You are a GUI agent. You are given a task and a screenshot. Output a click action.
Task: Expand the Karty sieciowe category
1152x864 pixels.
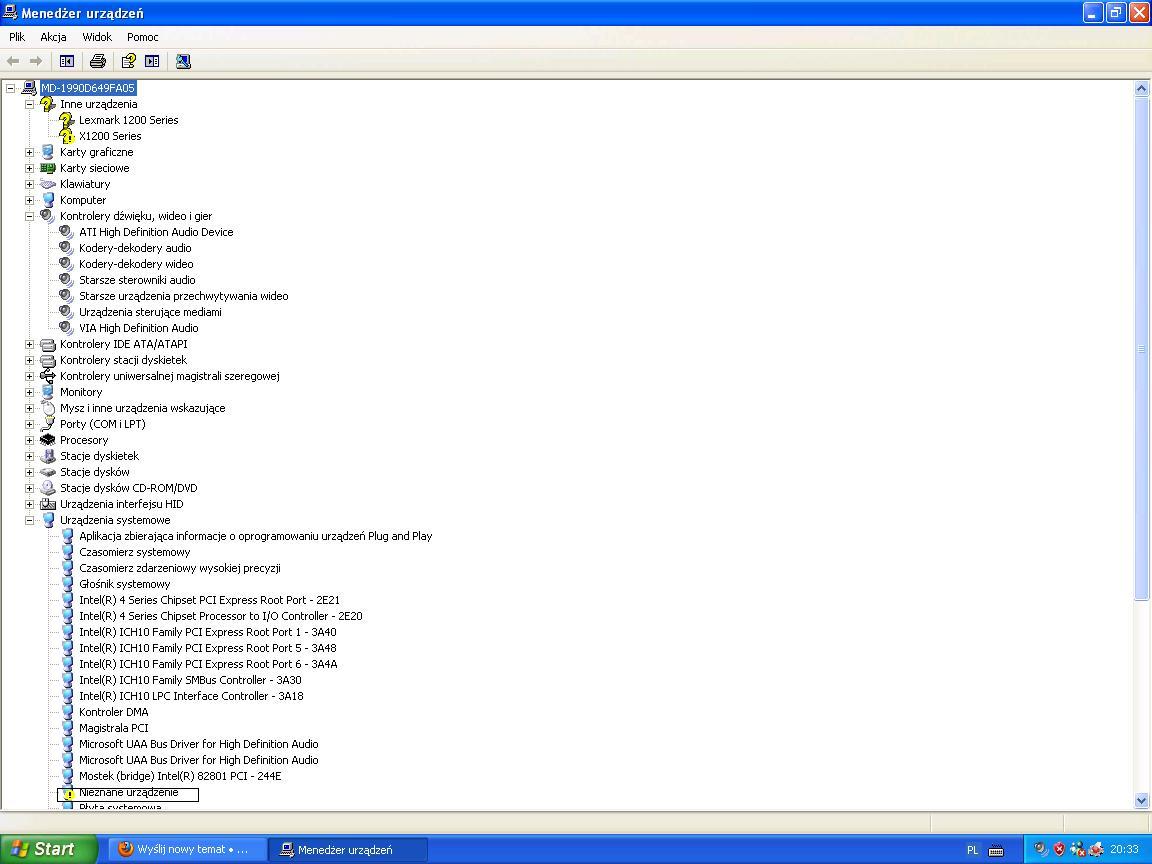click(29, 168)
